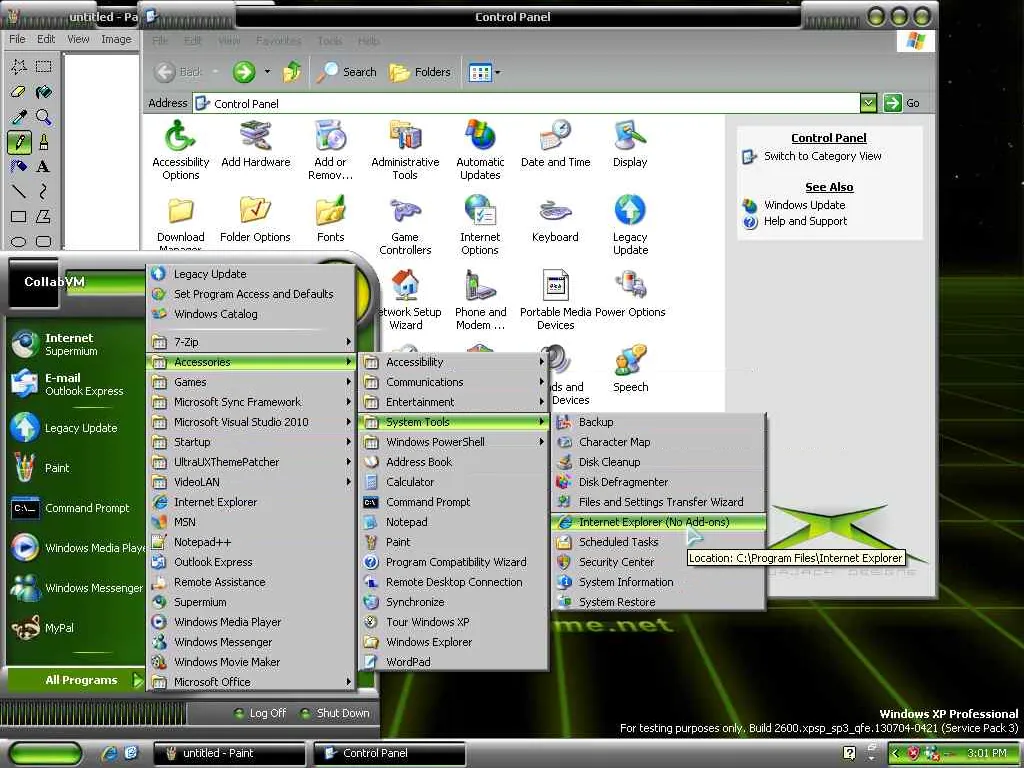Open the Forward history dropdown arrow
The height and width of the screenshot is (768, 1024).
click(x=267, y=72)
